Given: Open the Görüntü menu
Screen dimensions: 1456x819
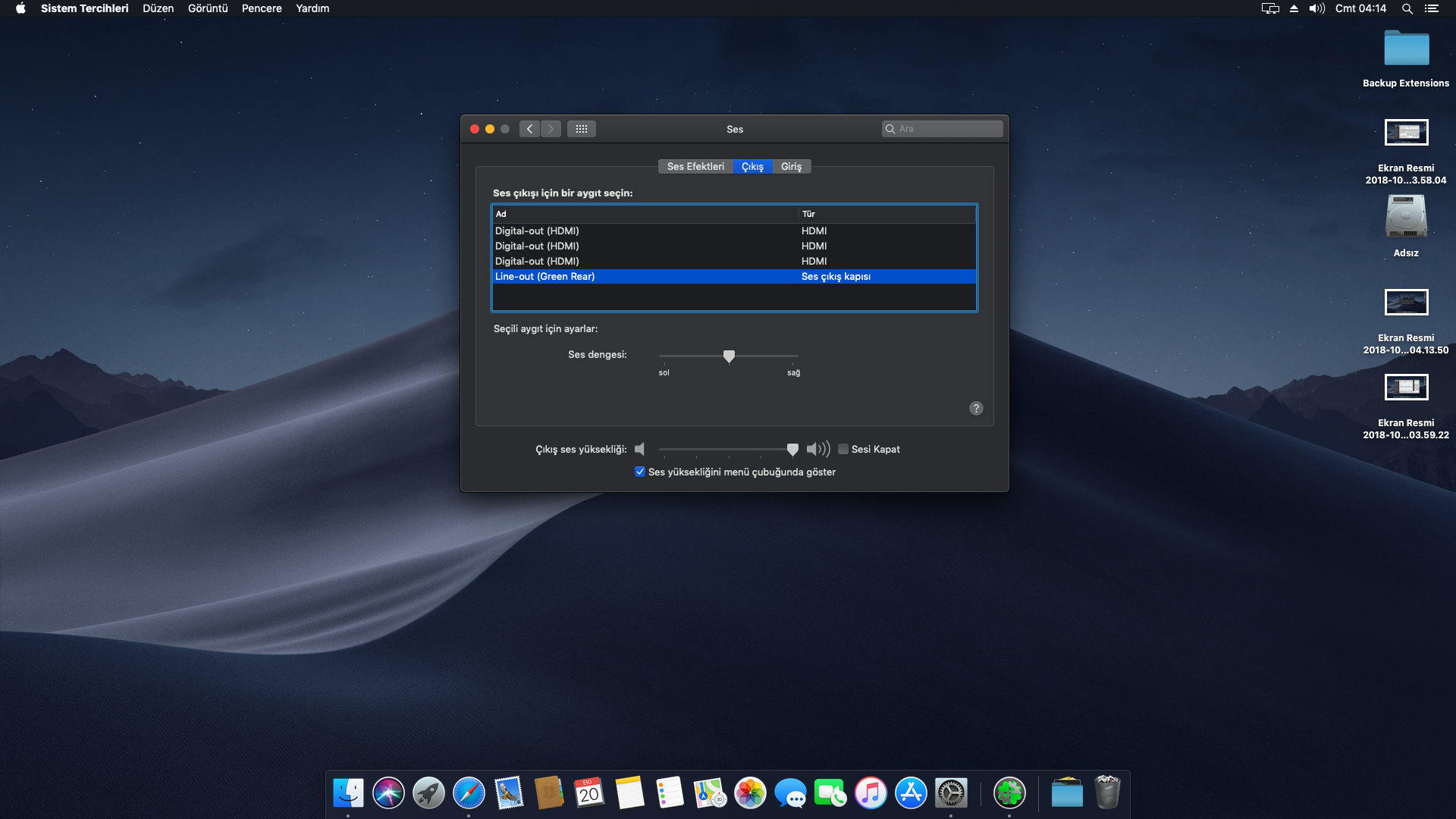Looking at the screenshot, I should [x=208, y=8].
